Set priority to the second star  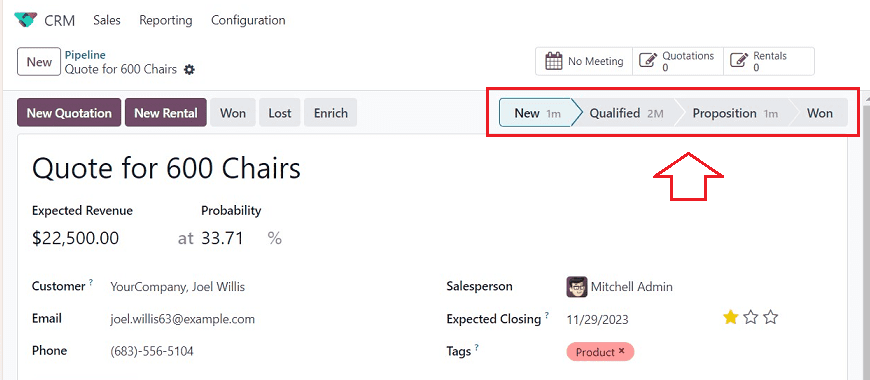(x=750, y=317)
